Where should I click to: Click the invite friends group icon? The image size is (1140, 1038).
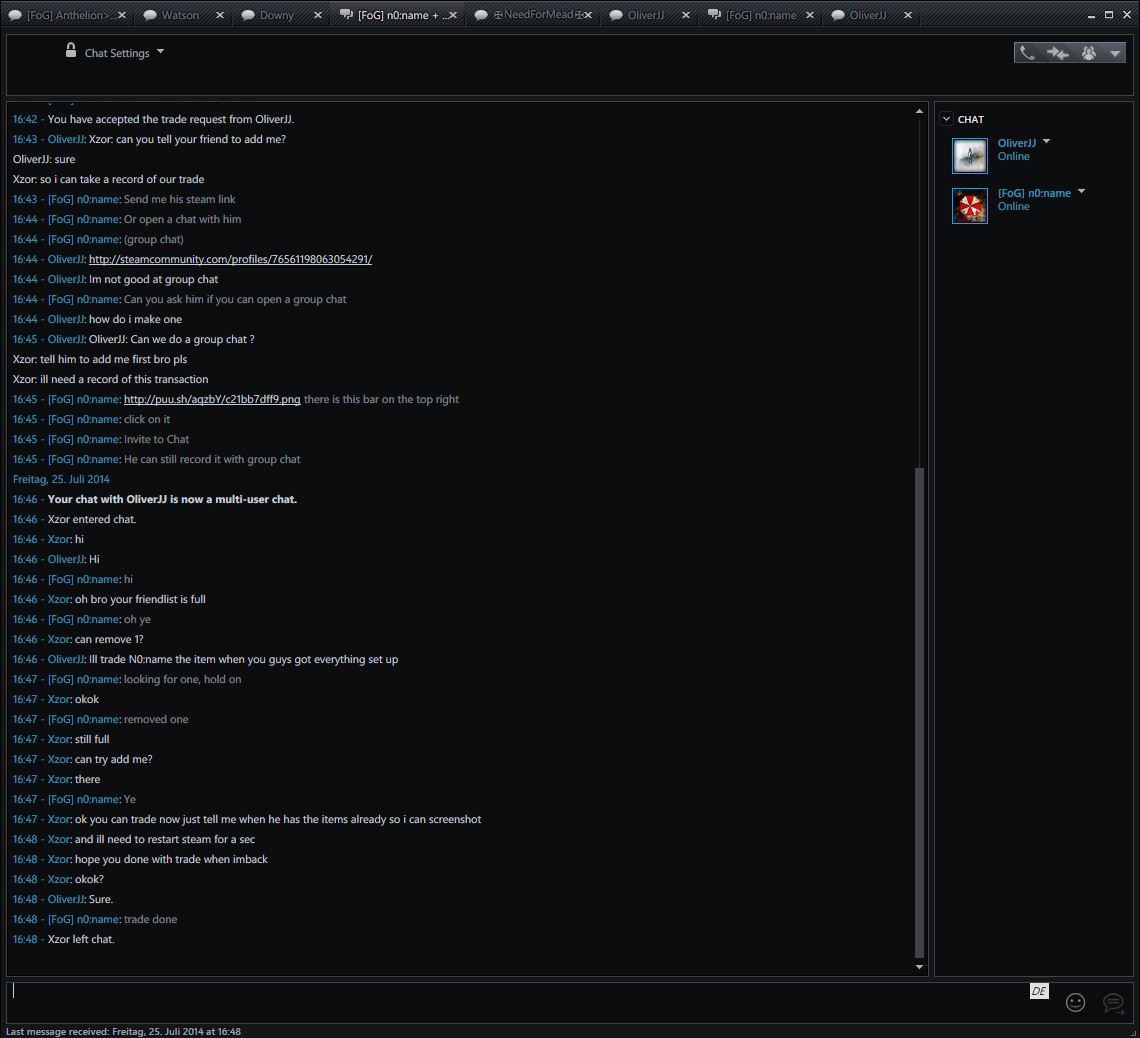(1089, 53)
